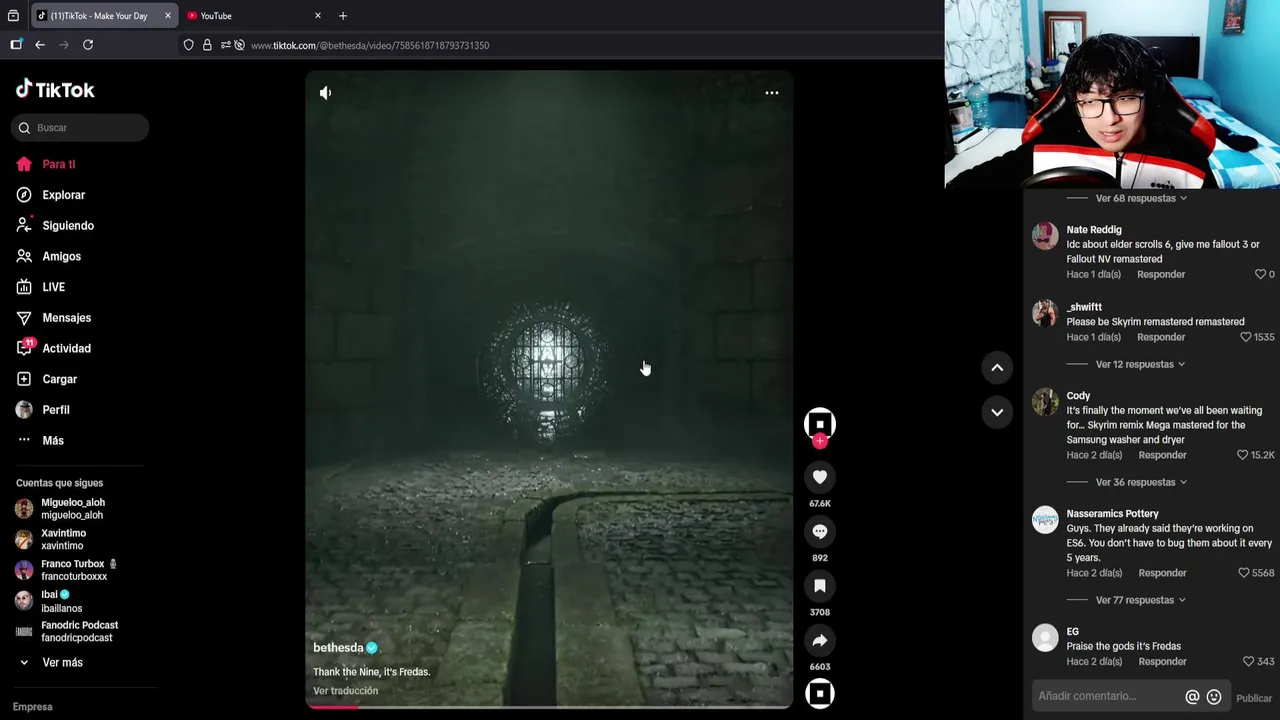Like Cody's comment
Viewport: 1280px width, 720px height.
1242,455
